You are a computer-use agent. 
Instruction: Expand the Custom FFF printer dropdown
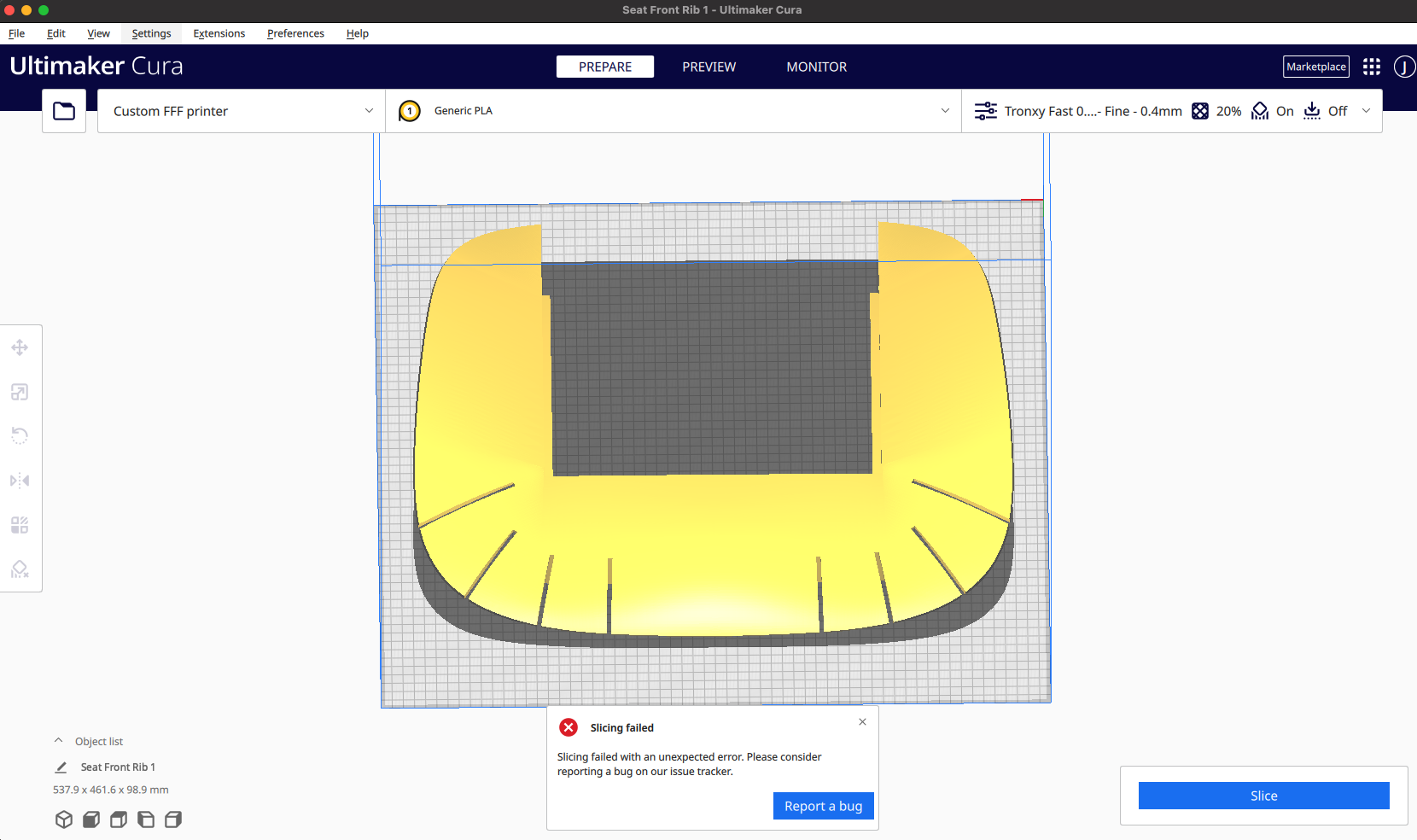pos(242,111)
